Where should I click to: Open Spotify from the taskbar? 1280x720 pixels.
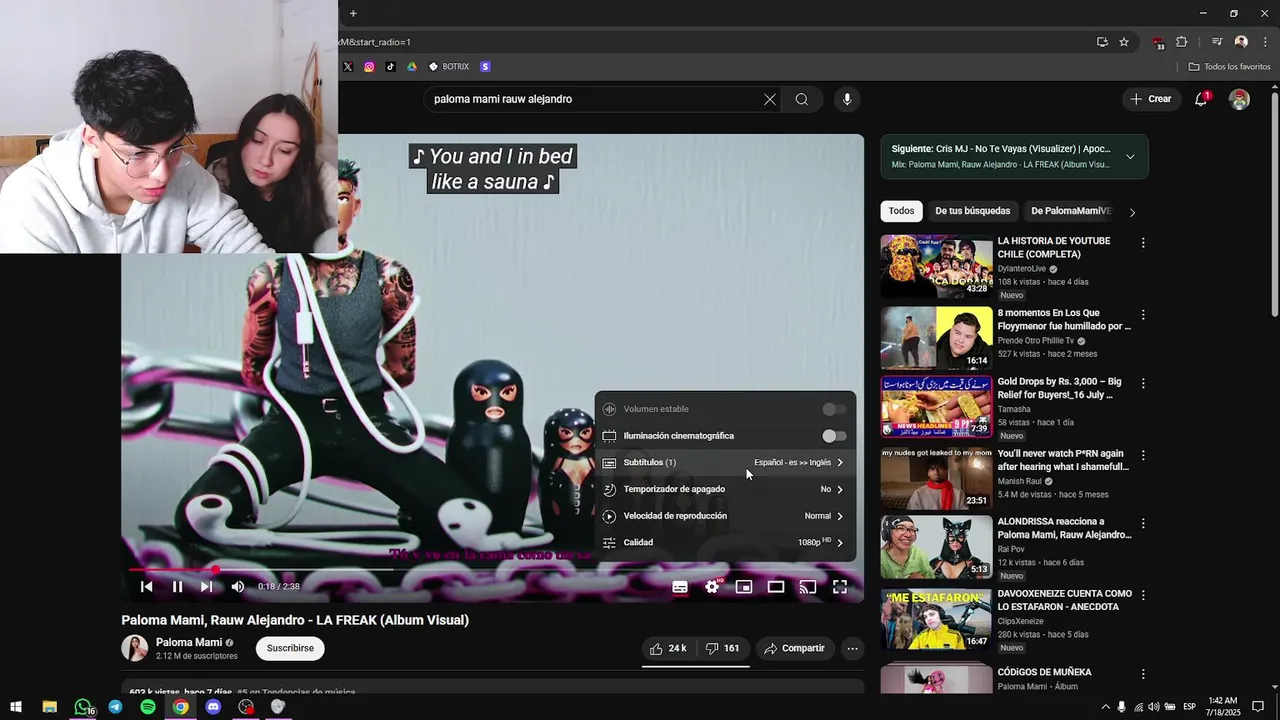[x=148, y=707]
